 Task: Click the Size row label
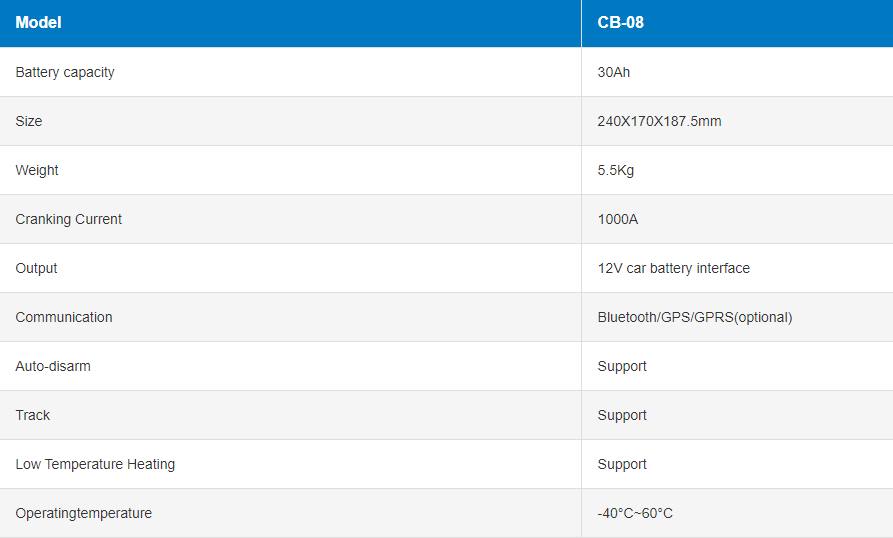[x=29, y=121]
